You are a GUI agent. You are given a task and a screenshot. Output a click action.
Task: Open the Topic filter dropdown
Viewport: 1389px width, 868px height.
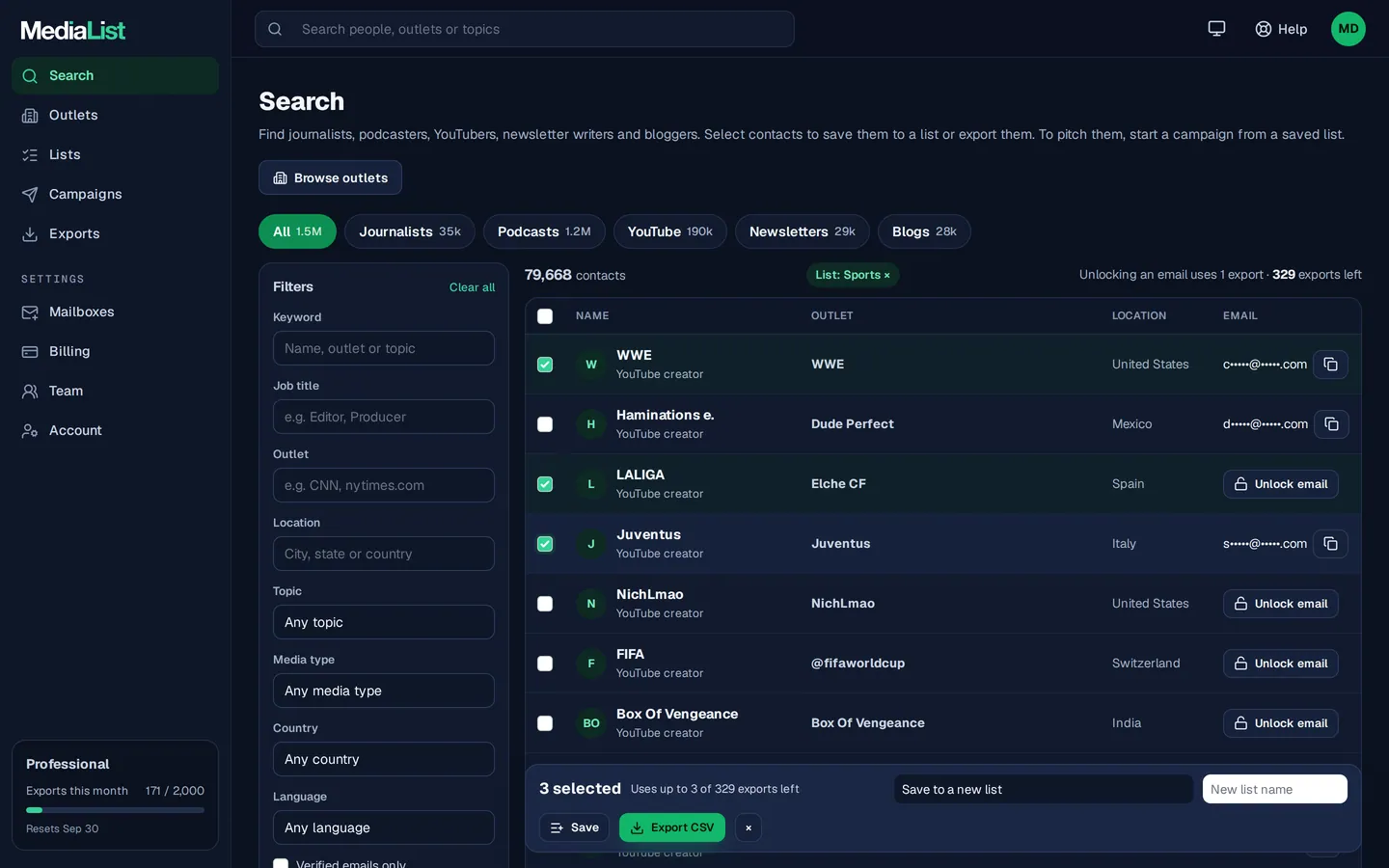[384, 622]
